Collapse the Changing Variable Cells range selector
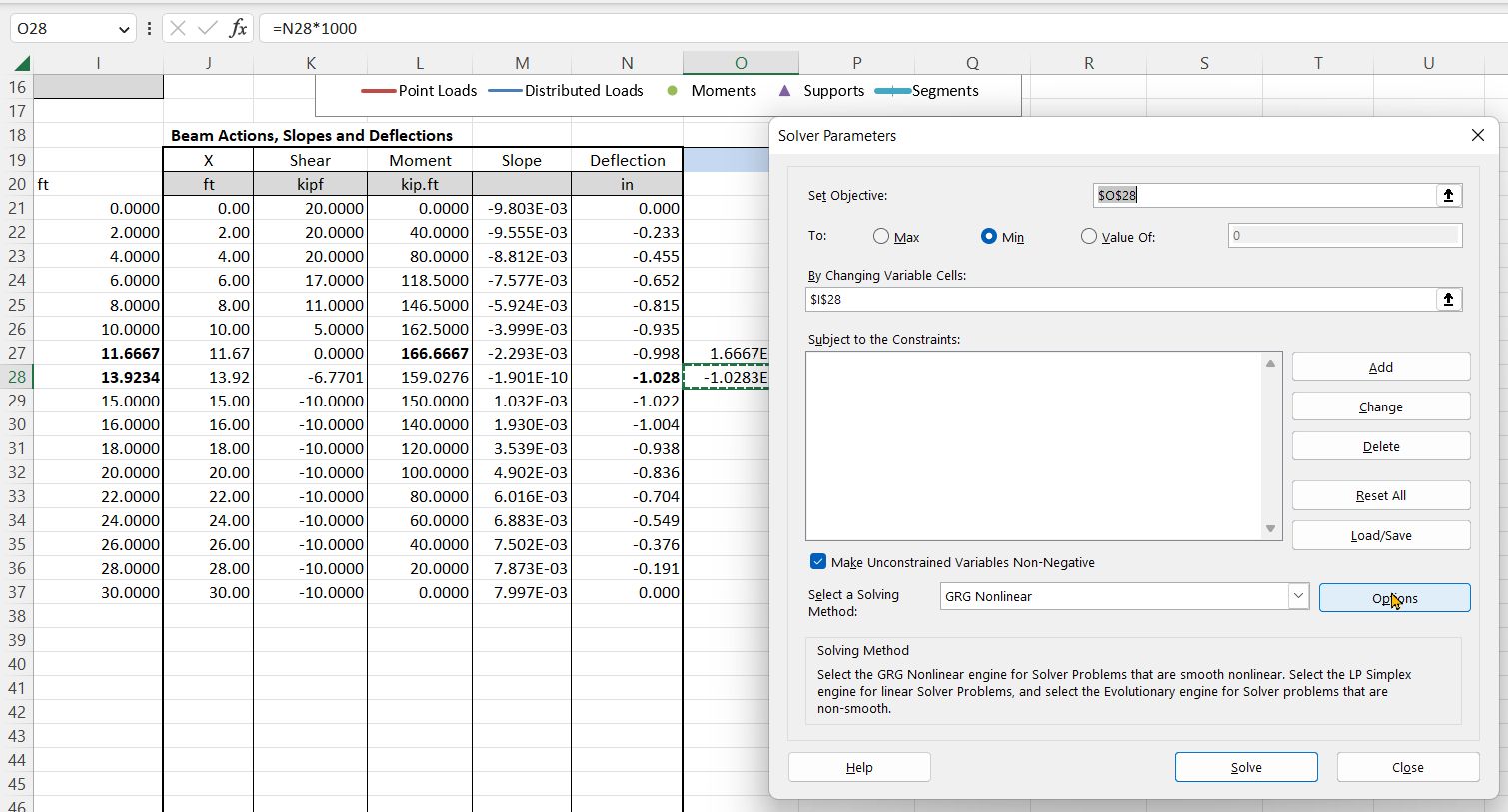This screenshot has height=812, width=1508. [1448, 299]
